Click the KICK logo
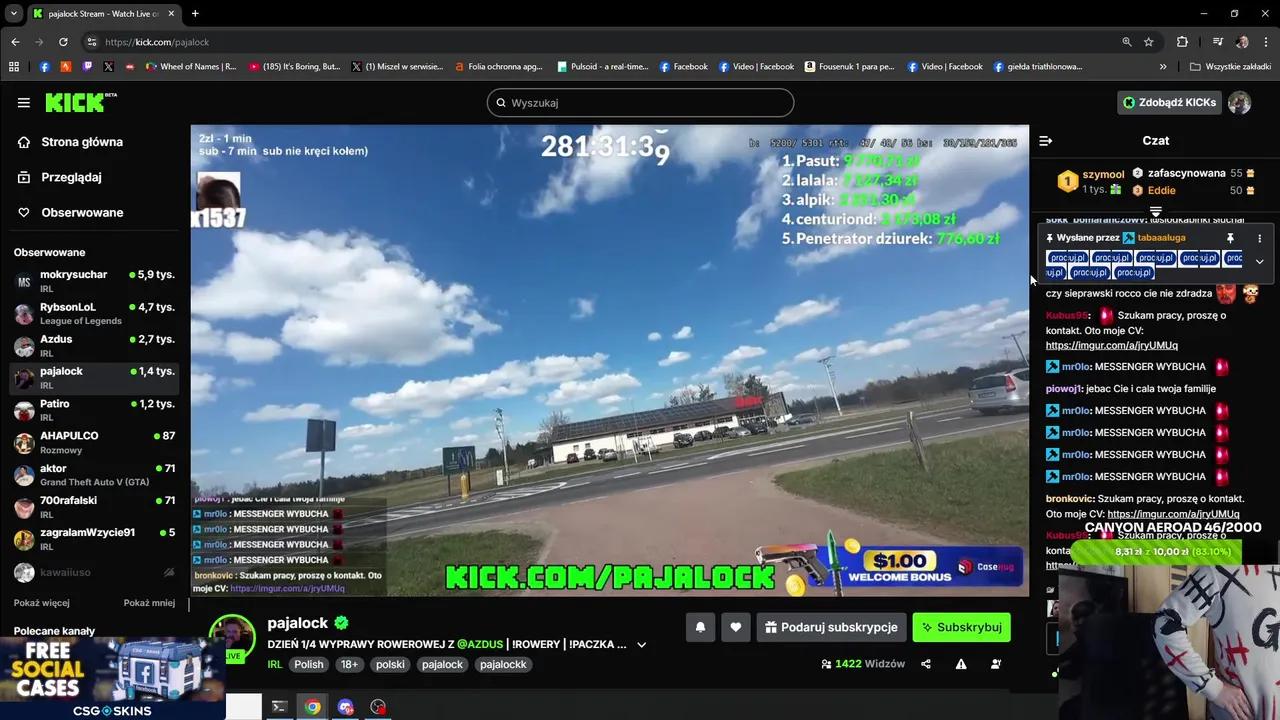This screenshot has width=1280, height=720. 81,102
